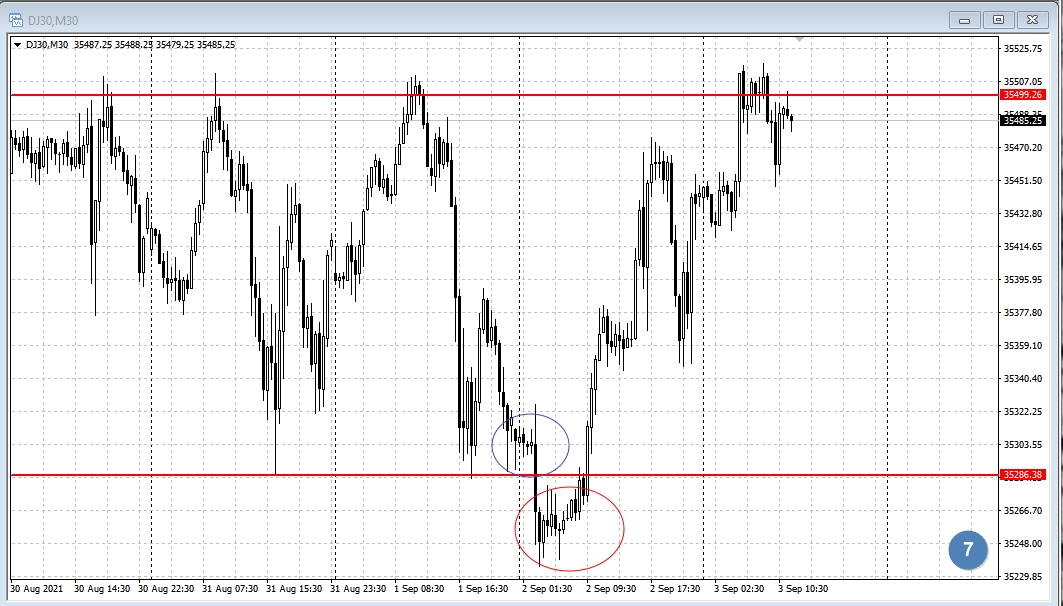1063x606 pixels.
Task: Select the blue ellipse drawing outline
Action: [569, 443]
